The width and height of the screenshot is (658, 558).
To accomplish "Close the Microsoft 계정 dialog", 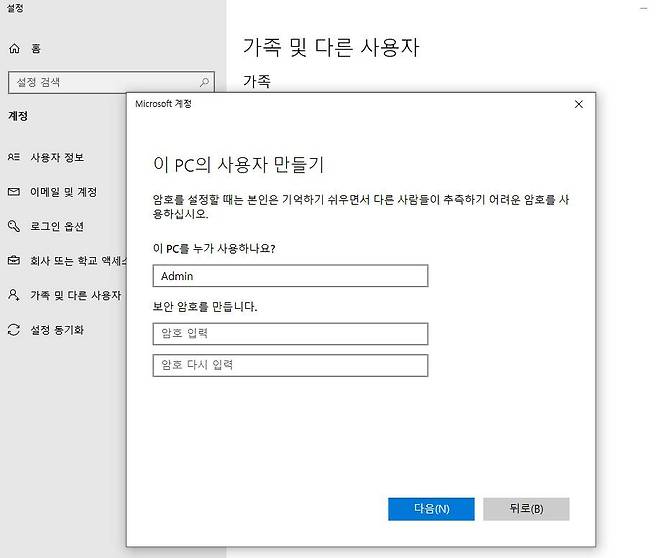I will (x=579, y=104).
